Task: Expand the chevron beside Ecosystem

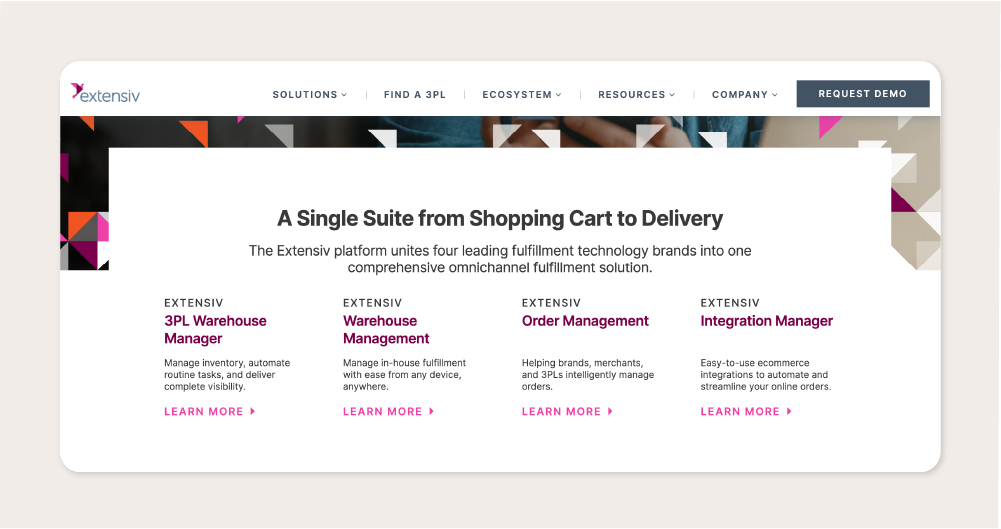Action: point(559,95)
